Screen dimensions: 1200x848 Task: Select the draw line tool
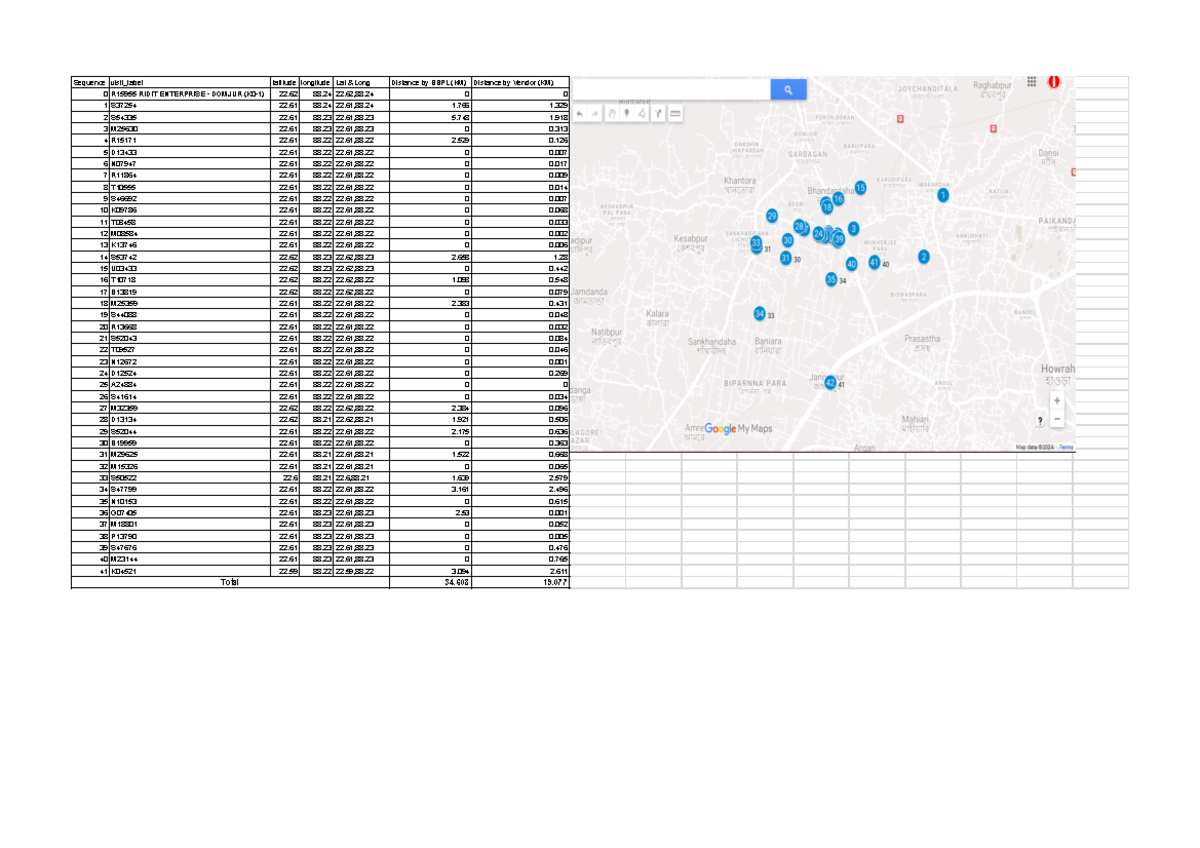click(x=642, y=114)
